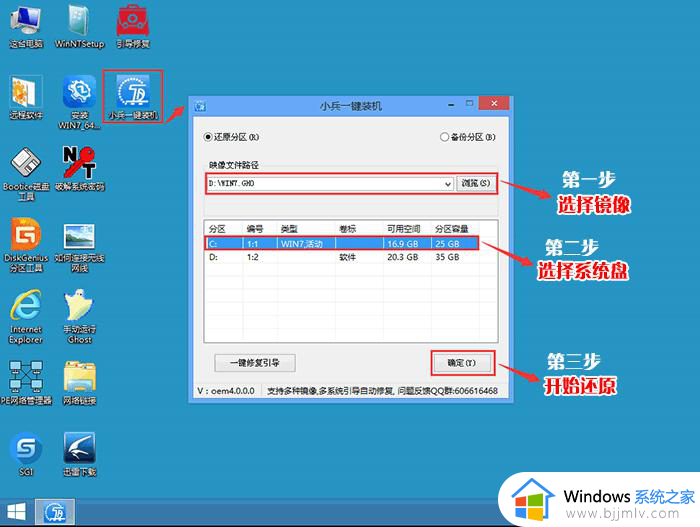Close the 小兵一键装机 window
The image size is (700, 527).
tap(494, 103)
